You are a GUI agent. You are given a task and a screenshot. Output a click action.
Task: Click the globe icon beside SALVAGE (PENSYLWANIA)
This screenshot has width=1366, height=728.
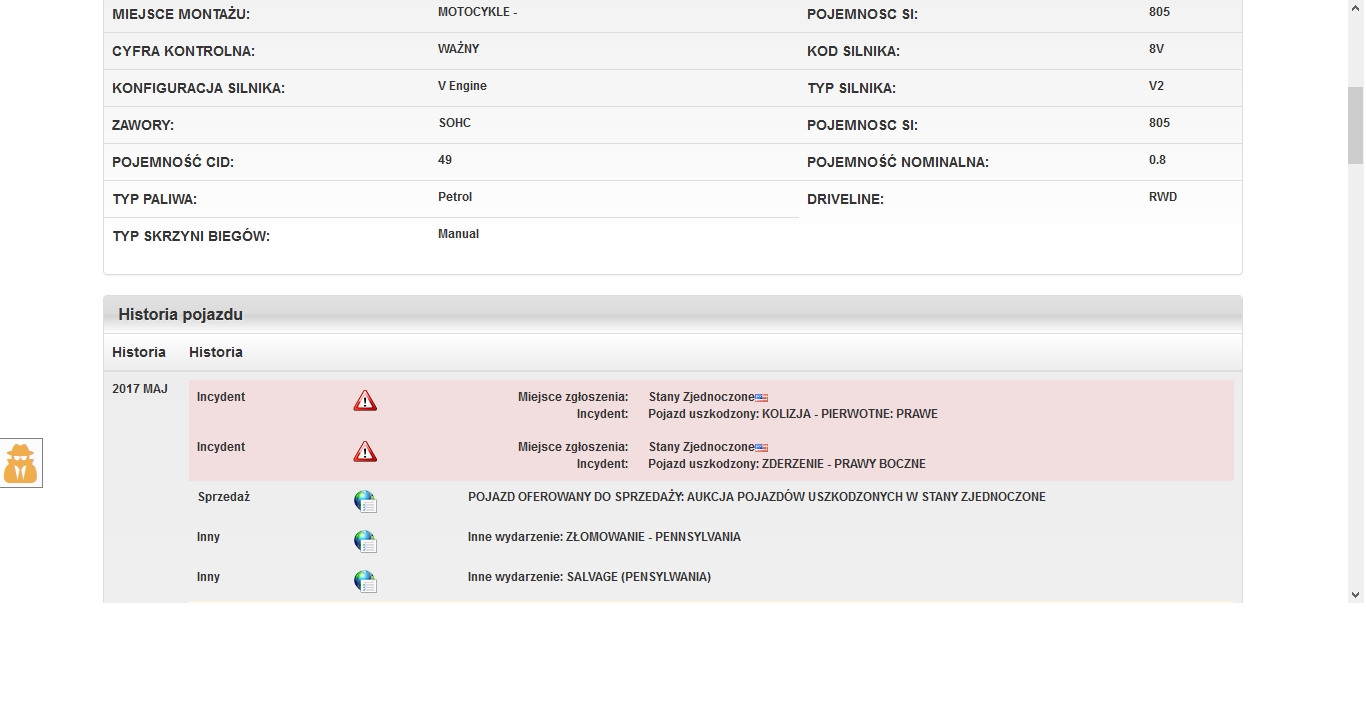365,582
